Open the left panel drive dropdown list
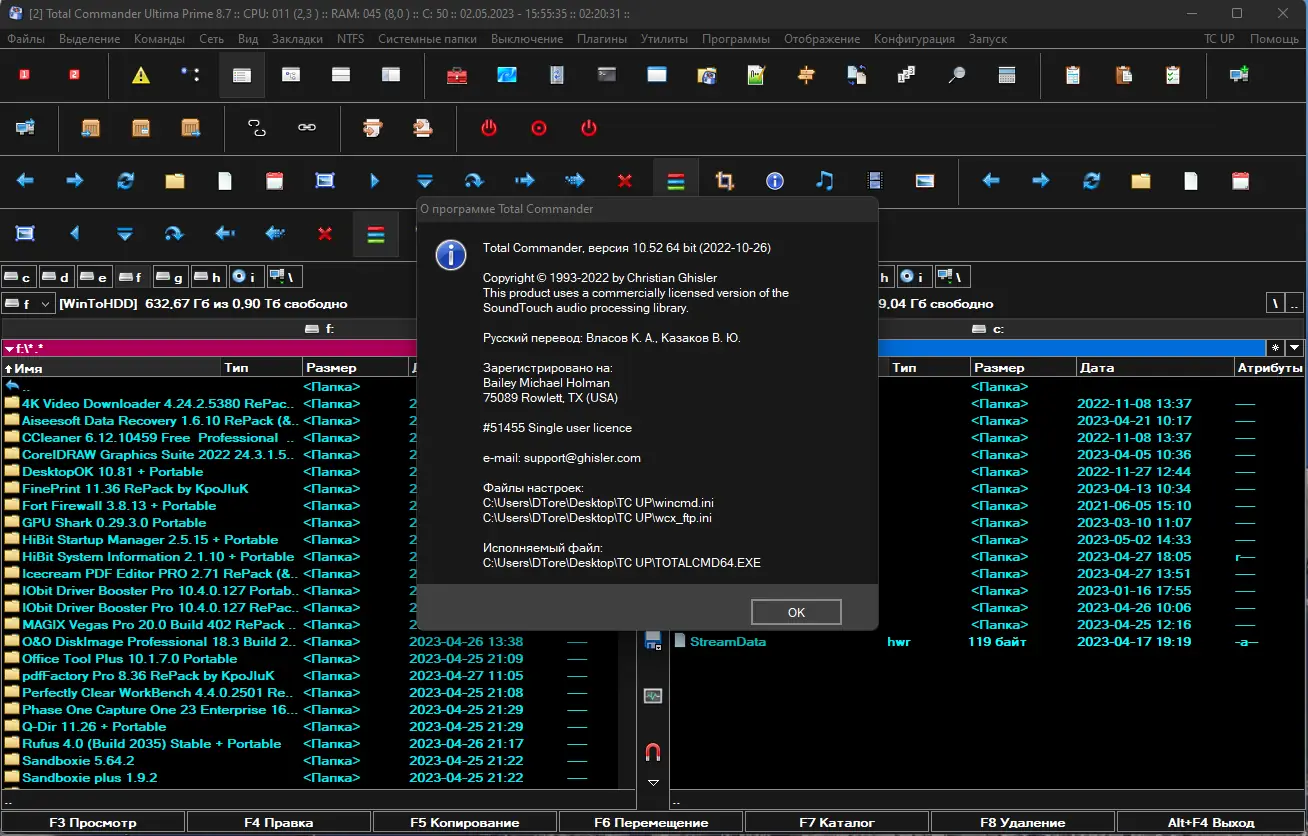Image resolution: width=1308 pixels, height=836 pixels. (29, 303)
